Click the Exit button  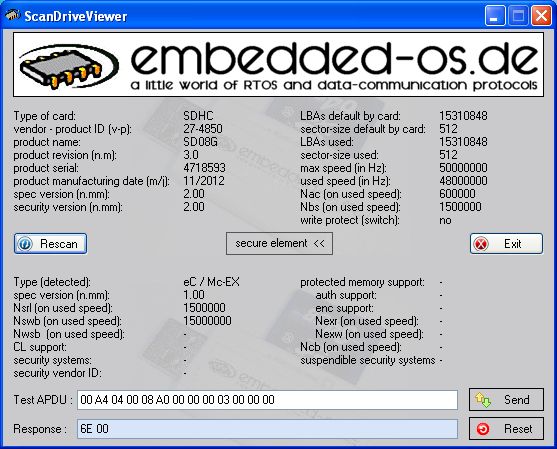[506, 244]
